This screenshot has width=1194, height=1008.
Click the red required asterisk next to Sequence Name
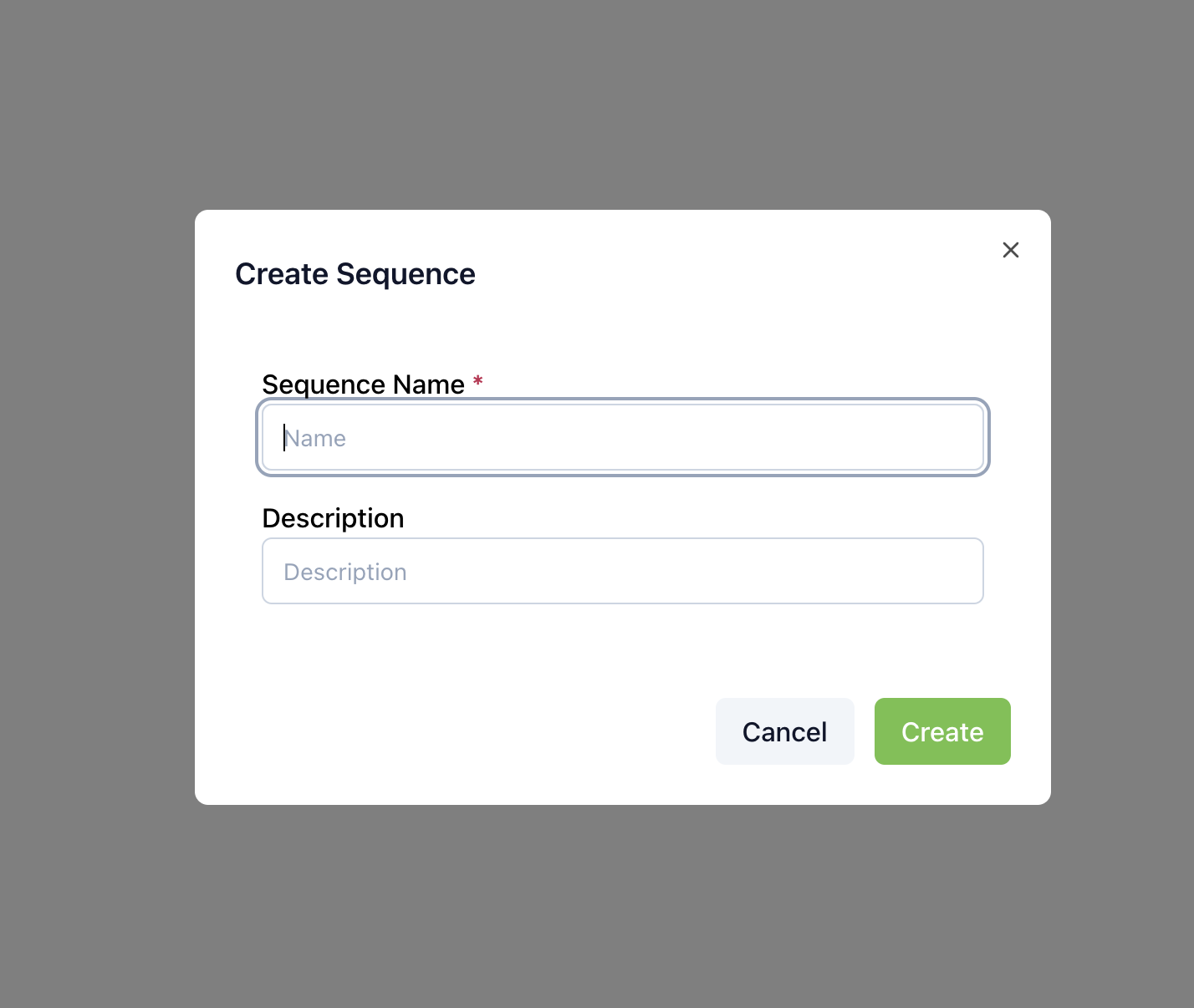click(x=477, y=381)
